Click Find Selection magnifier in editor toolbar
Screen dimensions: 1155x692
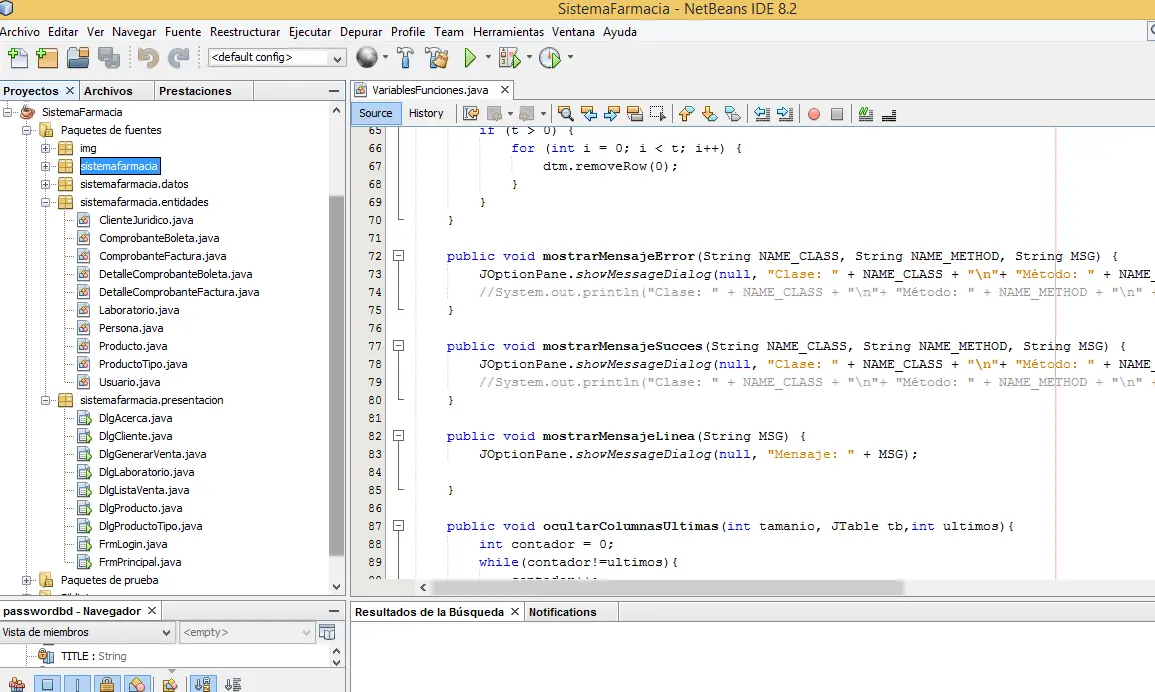[x=565, y=114]
